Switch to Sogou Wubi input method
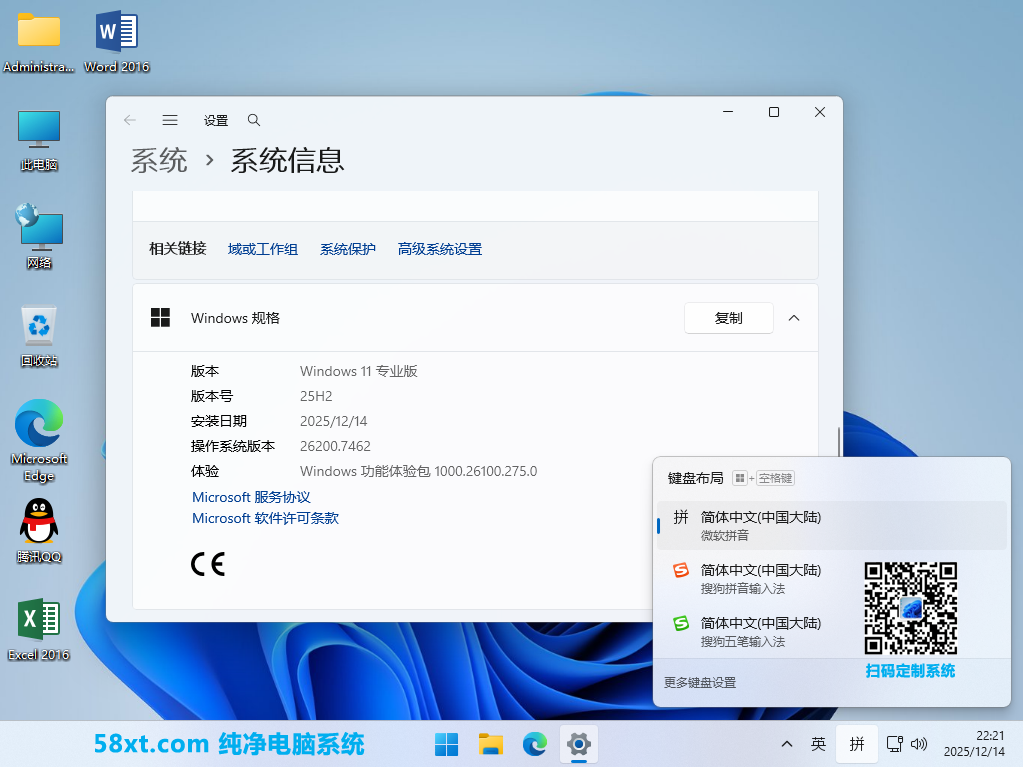The width and height of the screenshot is (1023, 767). [760, 631]
